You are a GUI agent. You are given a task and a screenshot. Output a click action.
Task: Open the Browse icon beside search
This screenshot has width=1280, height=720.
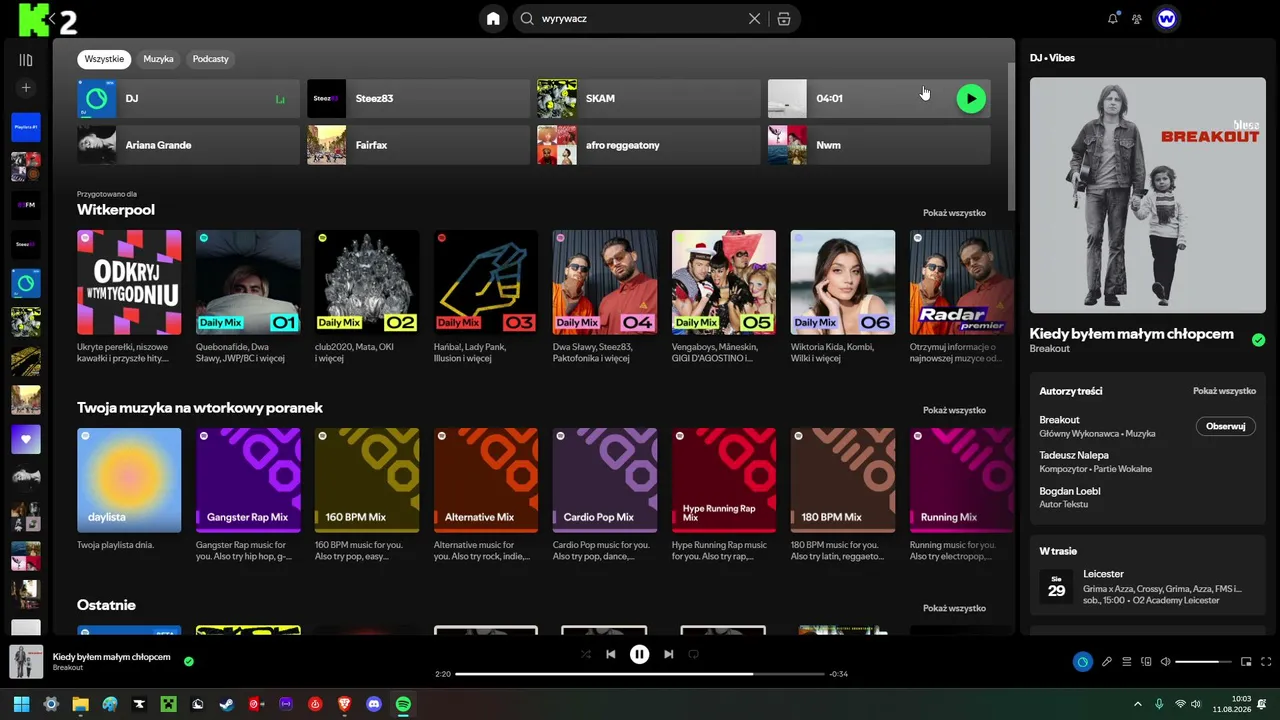point(784,18)
